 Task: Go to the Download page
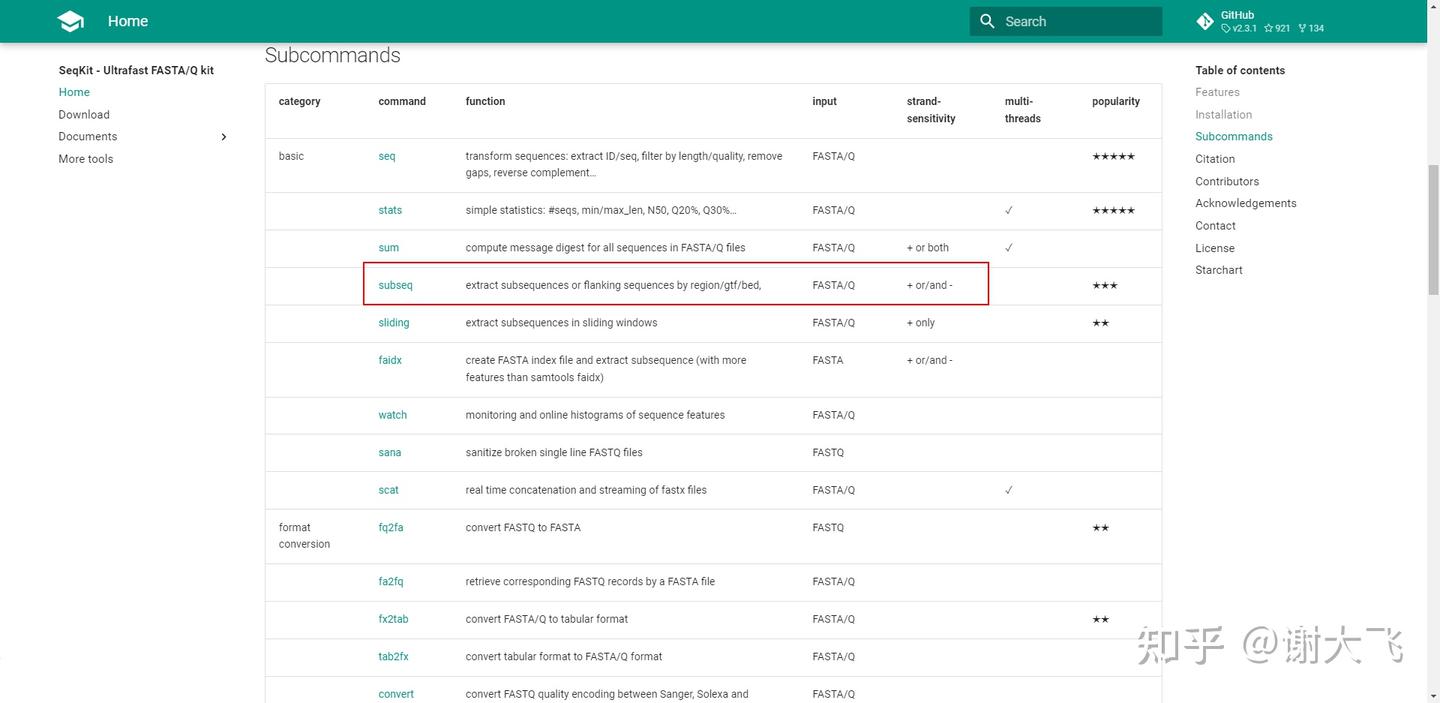pyautogui.click(x=83, y=114)
